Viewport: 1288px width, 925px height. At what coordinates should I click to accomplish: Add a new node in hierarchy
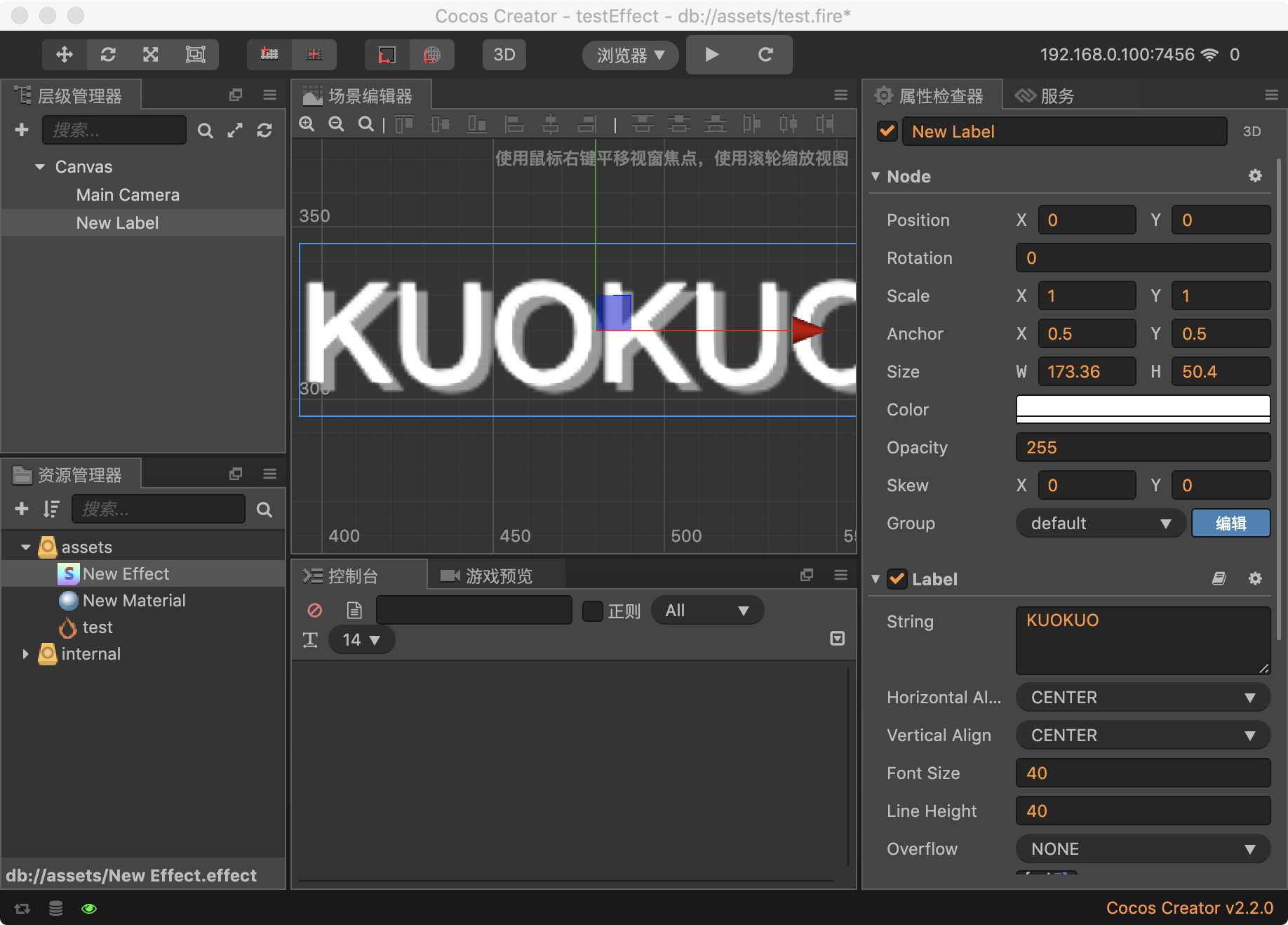pyautogui.click(x=22, y=130)
